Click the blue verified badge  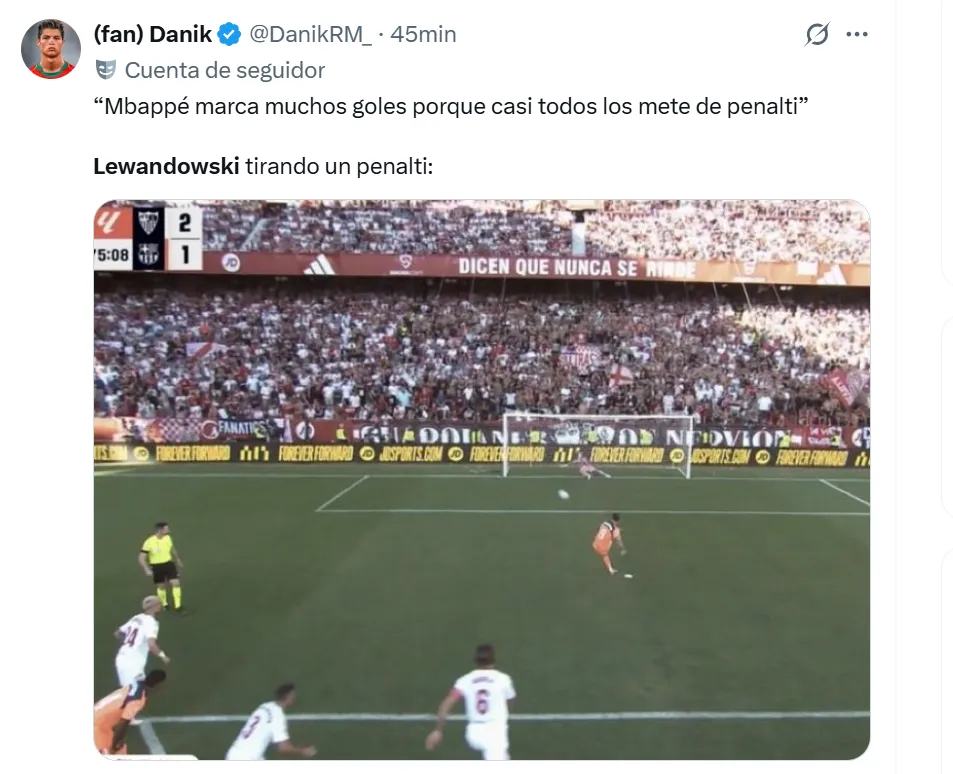tap(229, 35)
